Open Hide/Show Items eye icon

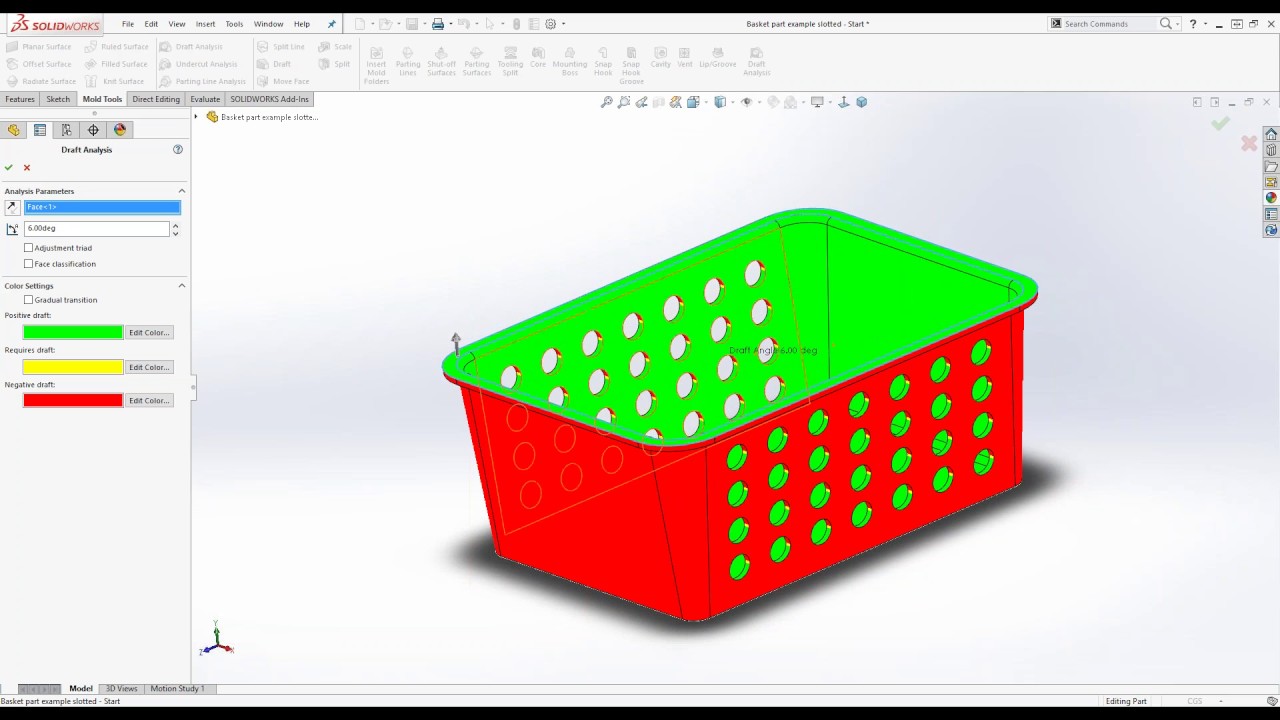tap(746, 102)
